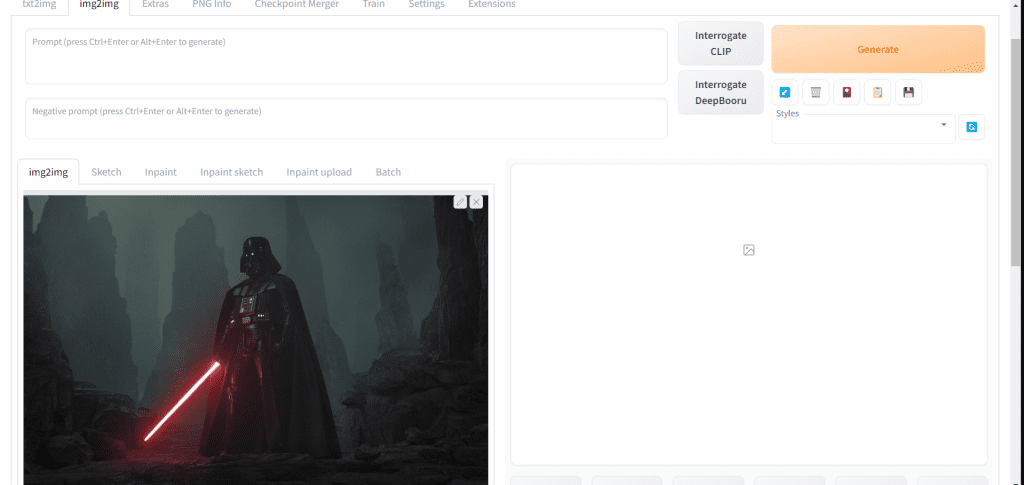The image size is (1024, 485).
Task: Click the pencil edit icon on image
Action: click(x=460, y=202)
